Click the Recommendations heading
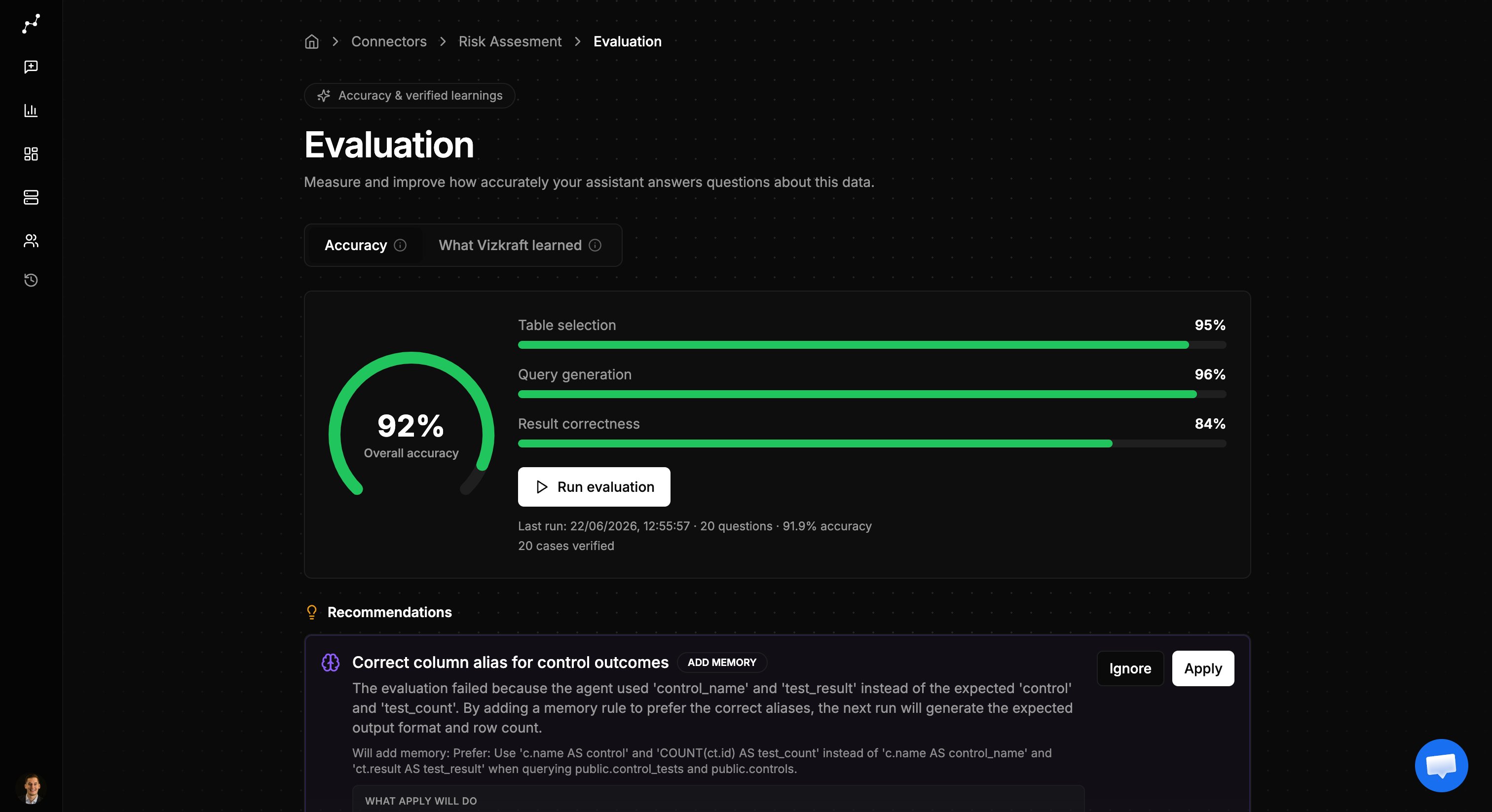Screen dimensions: 1492x812 pos(389,612)
